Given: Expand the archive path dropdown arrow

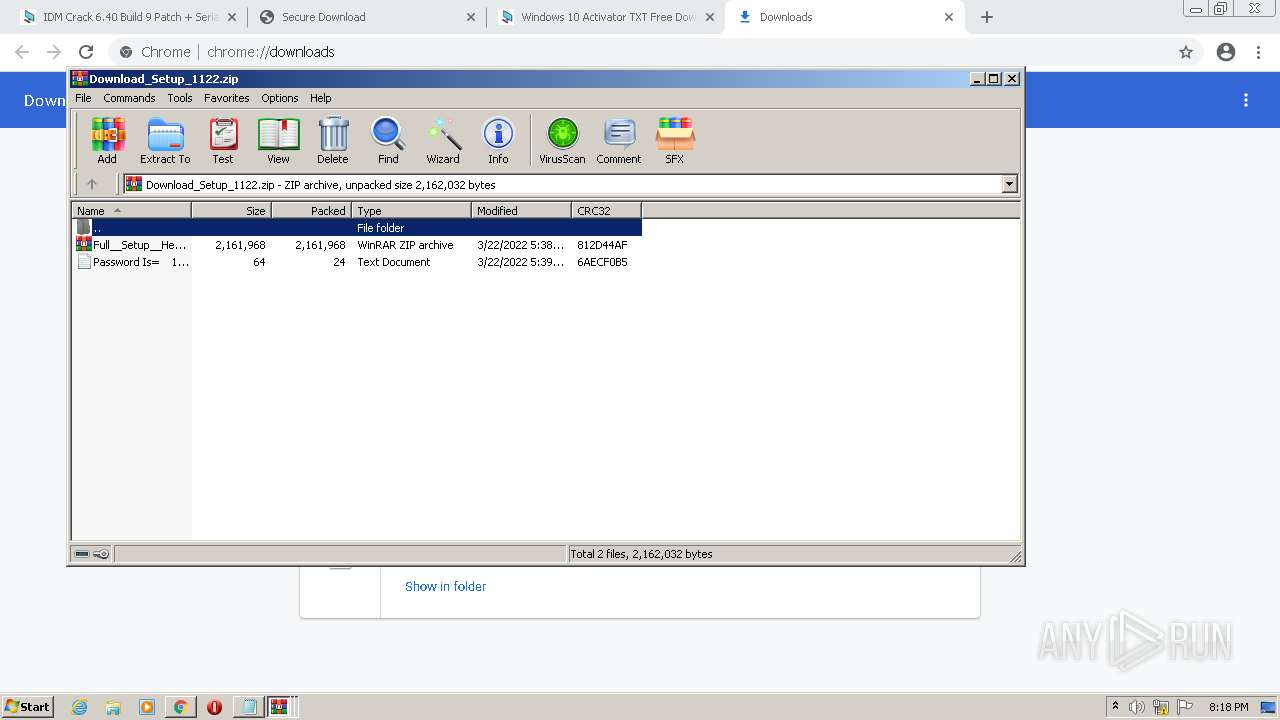Looking at the screenshot, I should click(x=1009, y=184).
